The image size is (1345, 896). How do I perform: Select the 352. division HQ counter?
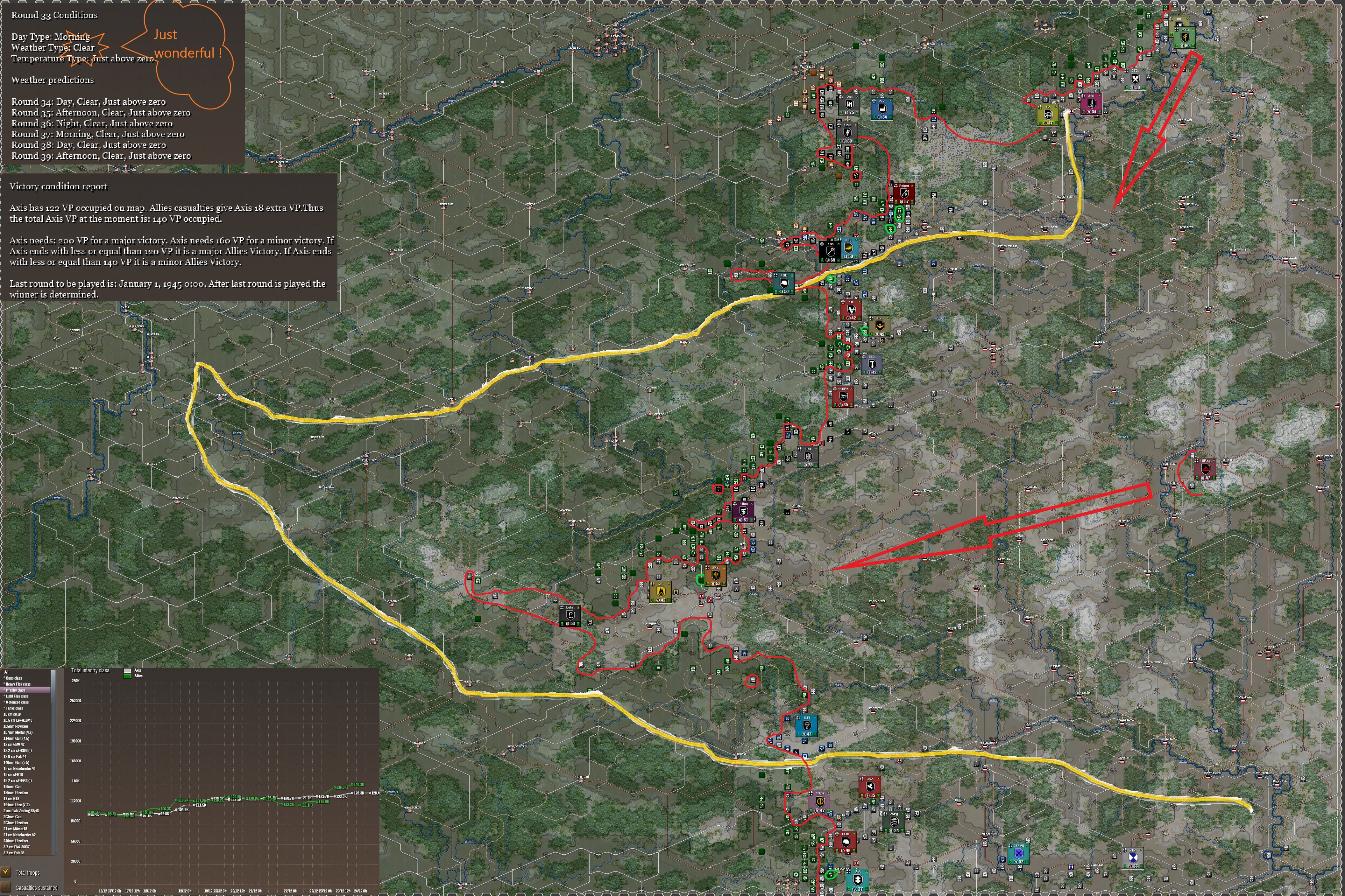pyautogui.click(x=869, y=787)
